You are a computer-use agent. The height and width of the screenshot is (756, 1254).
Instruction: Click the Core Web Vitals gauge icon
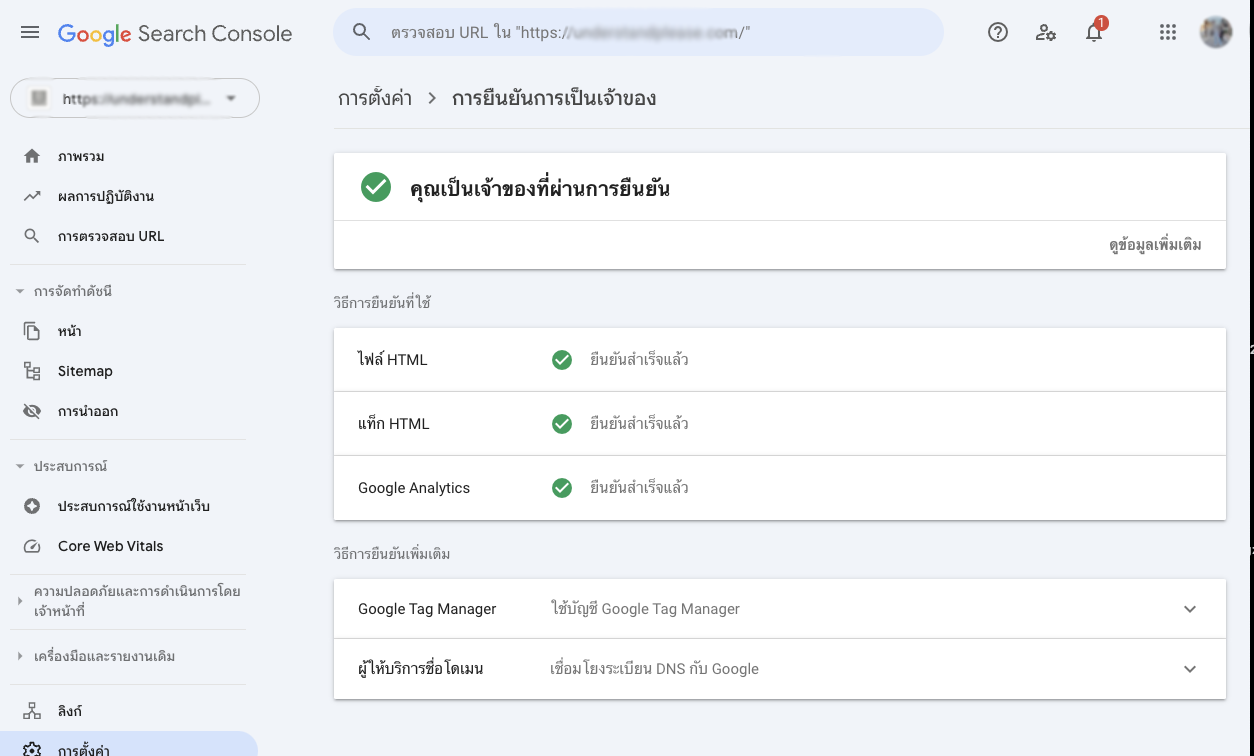pos(32,546)
